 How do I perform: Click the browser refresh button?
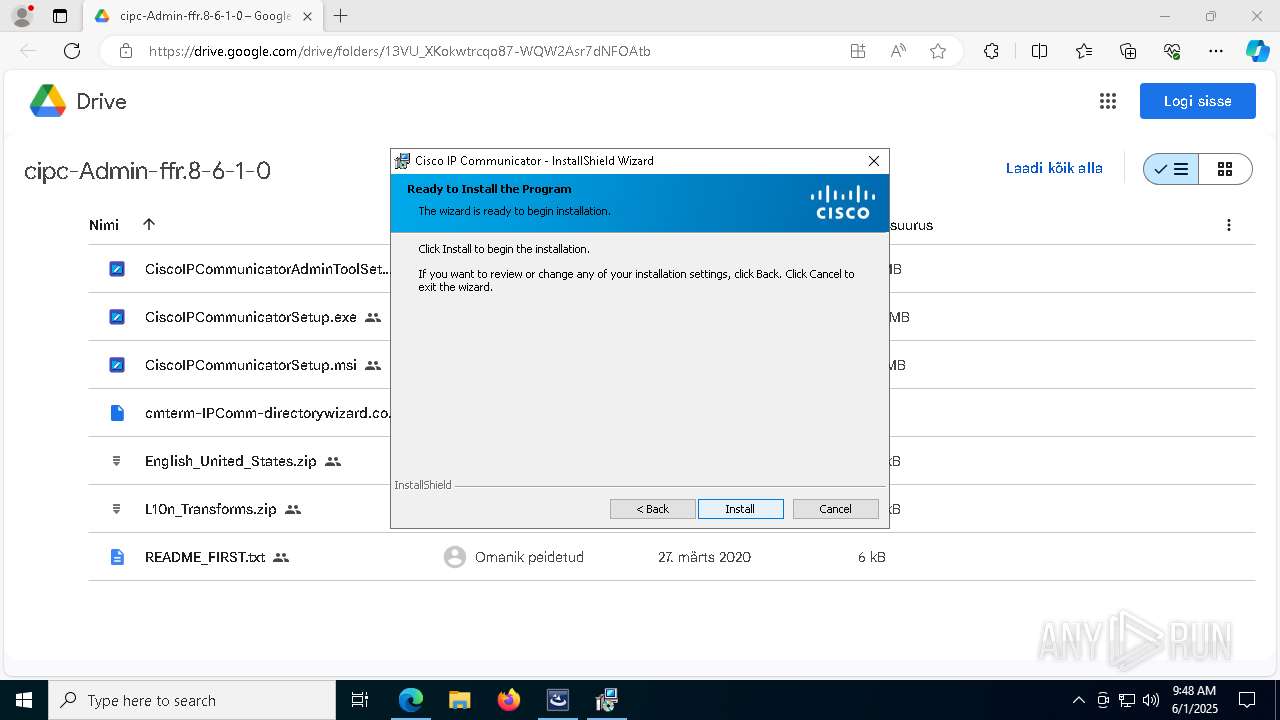pos(72,51)
